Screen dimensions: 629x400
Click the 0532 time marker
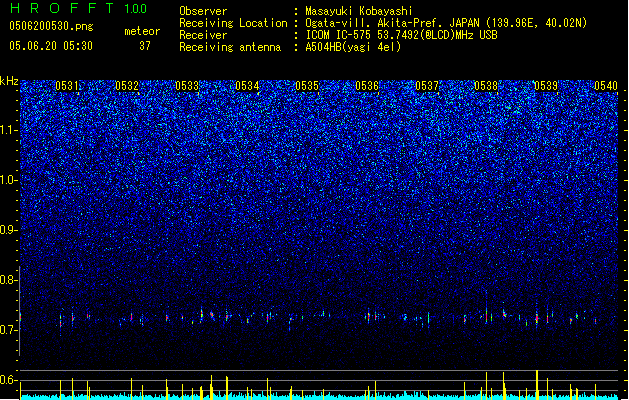coord(127,86)
